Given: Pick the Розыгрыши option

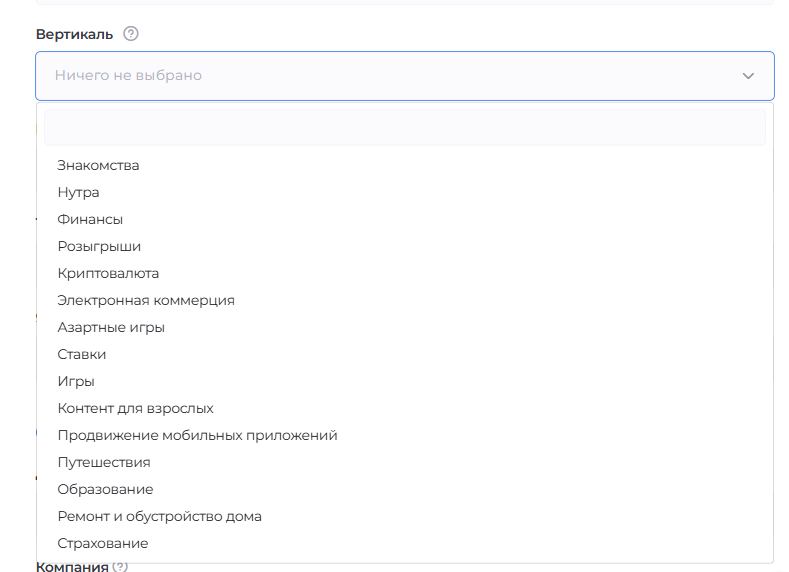Looking at the screenshot, I should point(99,246).
